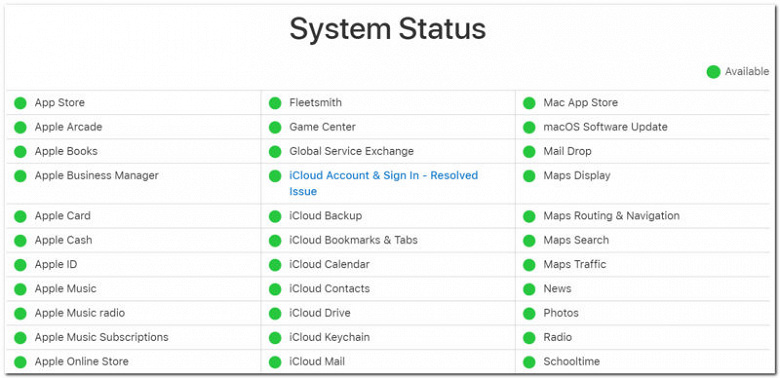Select the Apple Books service name
The height and width of the screenshot is (378, 780).
click(x=66, y=151)
